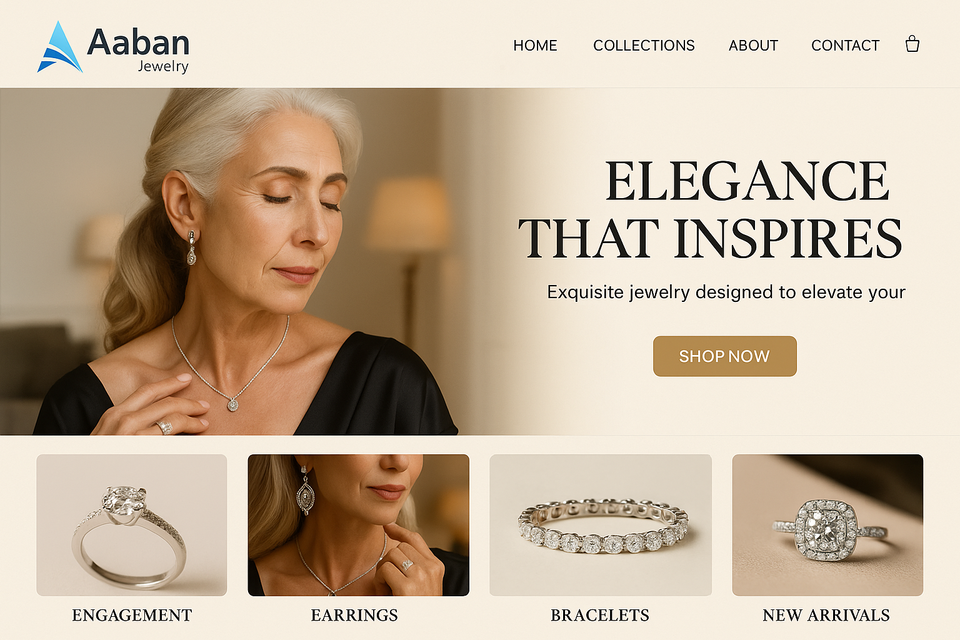Click the blue Aaban logo icon

pyautogui.click(x=60, y=47)
